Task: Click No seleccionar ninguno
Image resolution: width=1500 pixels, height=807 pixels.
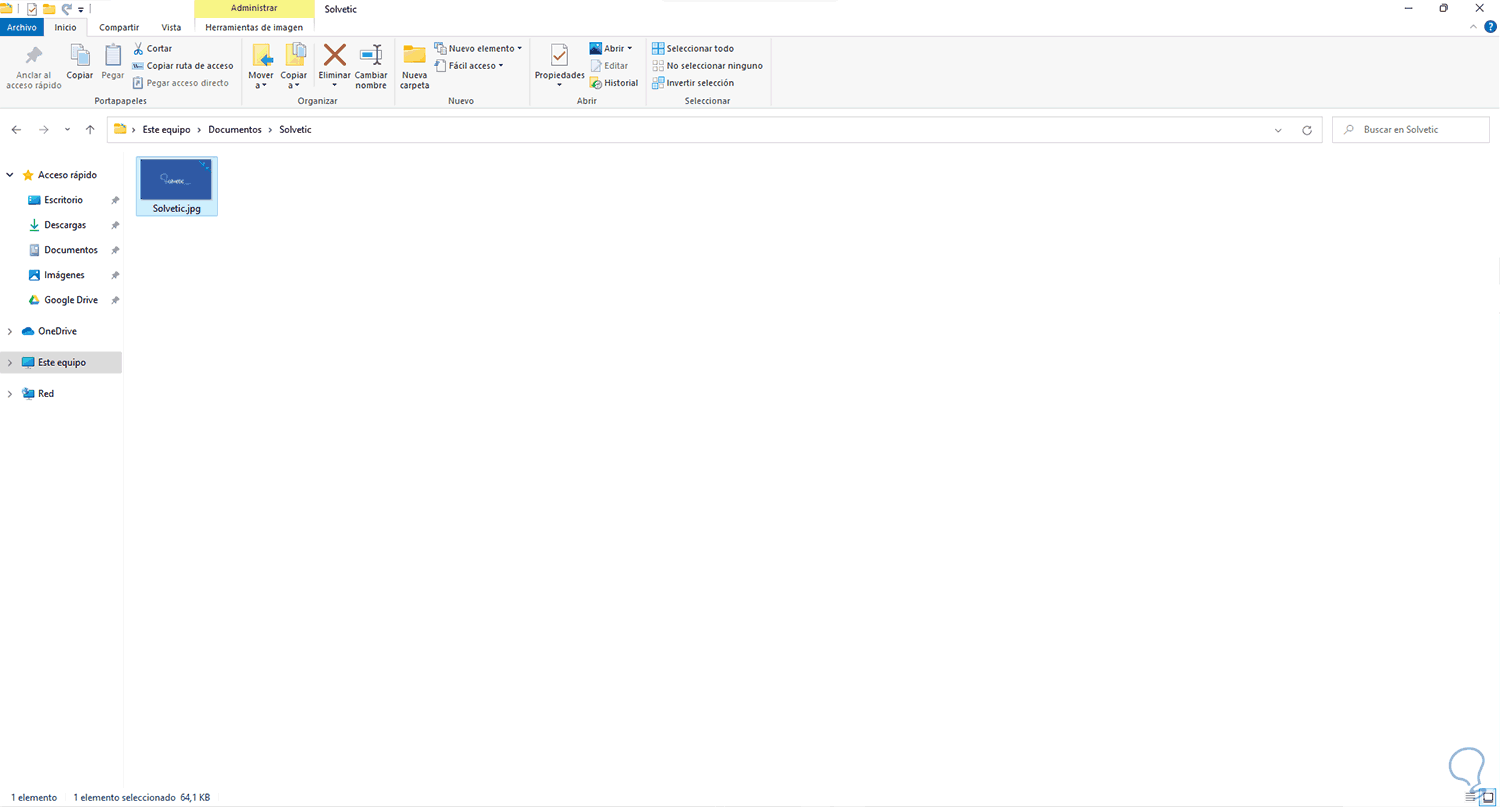Action: point(707,66)
